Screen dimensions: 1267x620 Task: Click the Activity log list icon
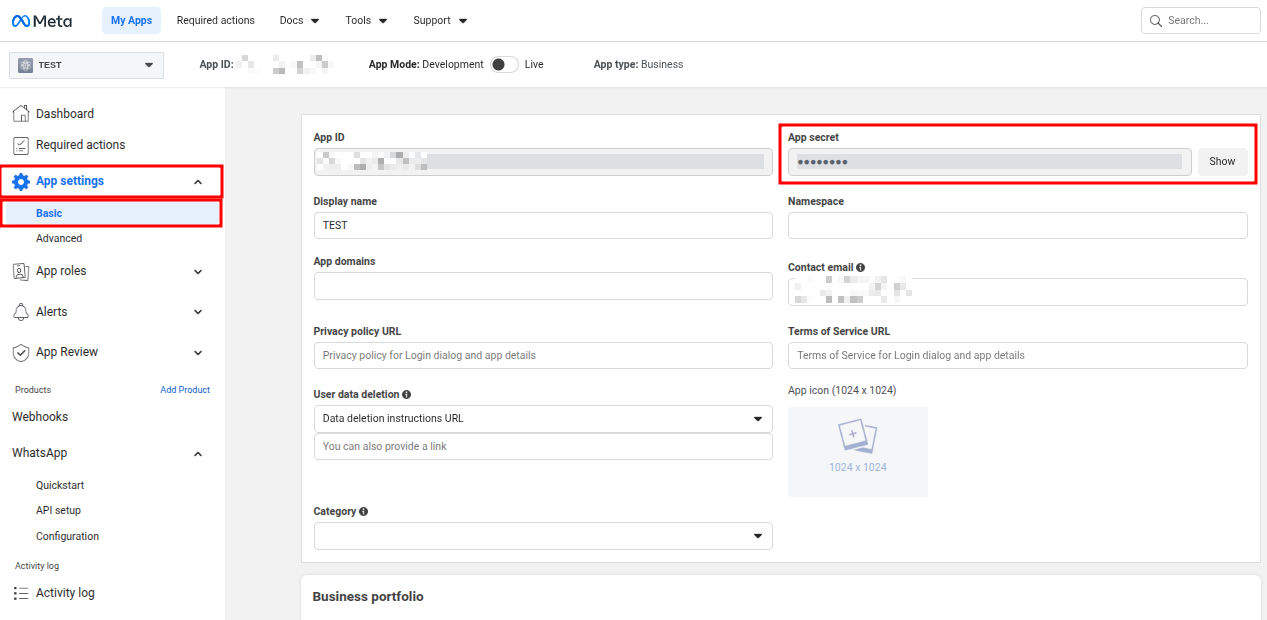click(x=21, y=593)
